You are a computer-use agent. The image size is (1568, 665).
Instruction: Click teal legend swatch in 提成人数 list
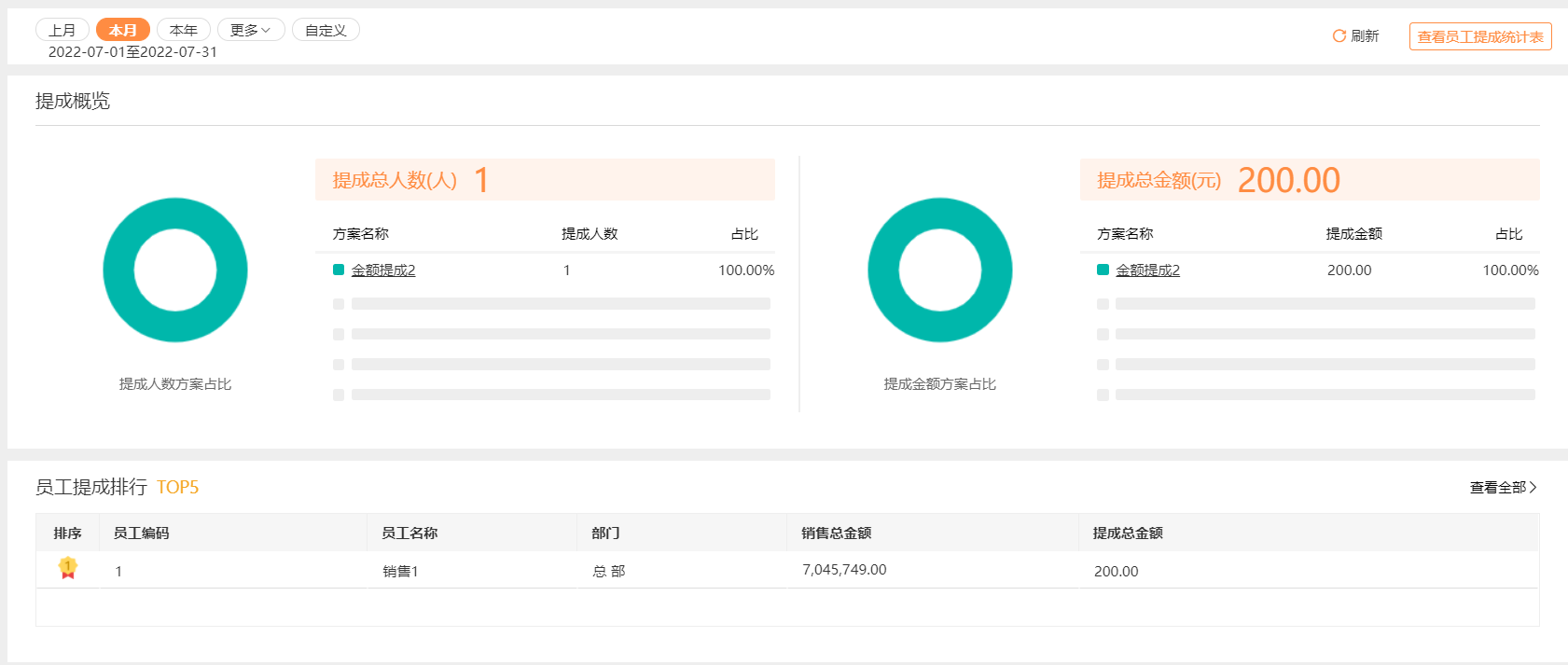[x=339, y=270]
